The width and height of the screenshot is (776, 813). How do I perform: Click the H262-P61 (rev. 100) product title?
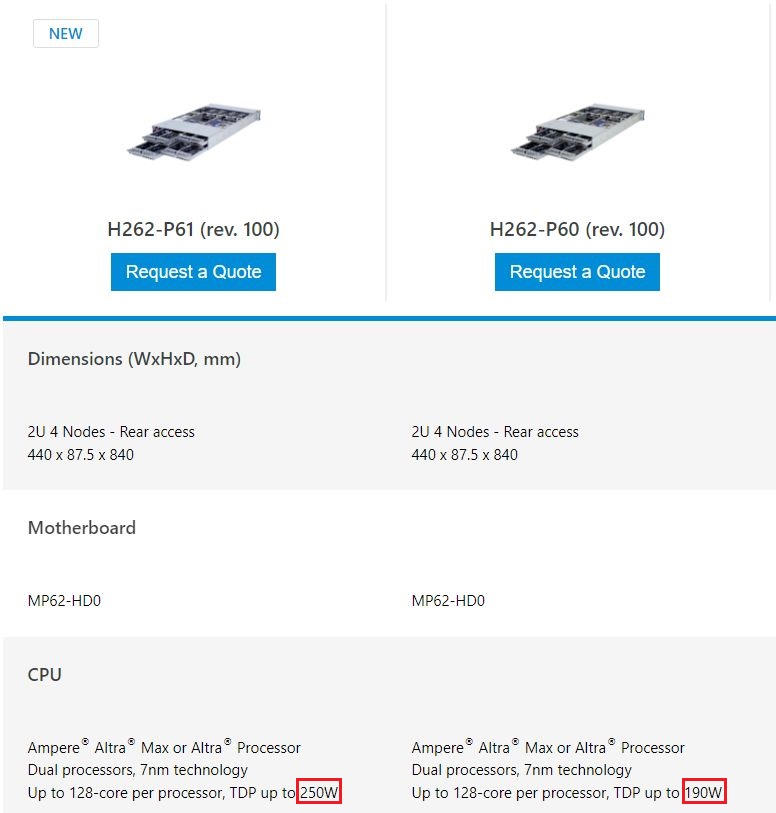tap(193, 229)
